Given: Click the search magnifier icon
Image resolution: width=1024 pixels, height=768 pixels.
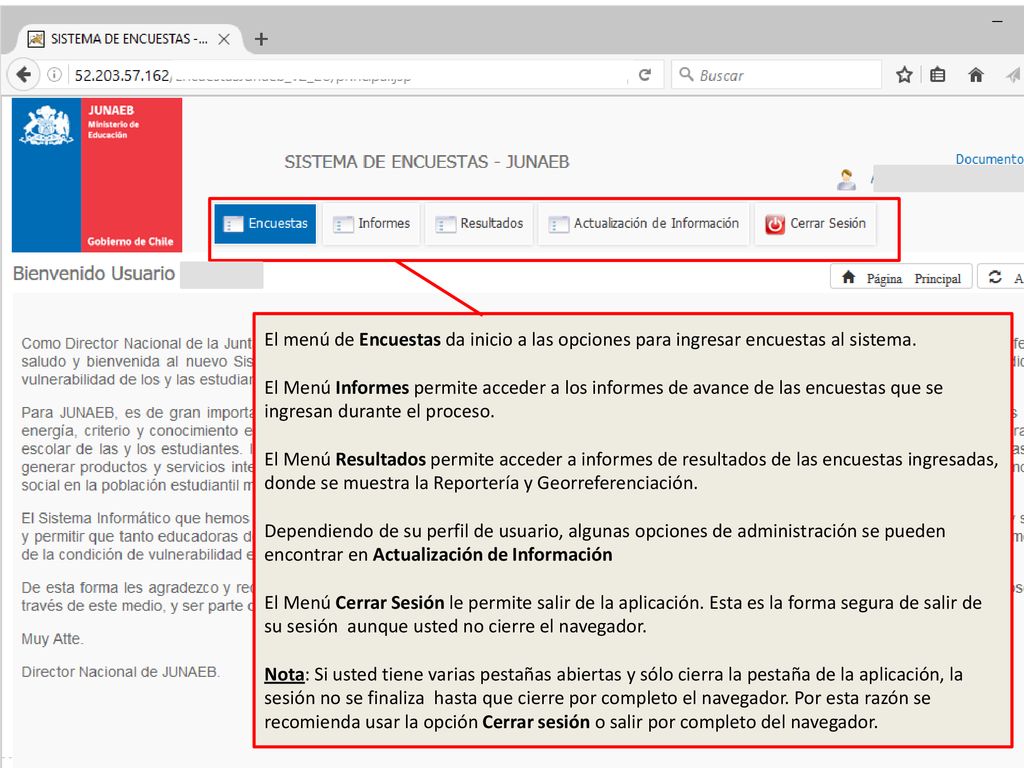Looking at the screenshot, I should pos(686,74).
